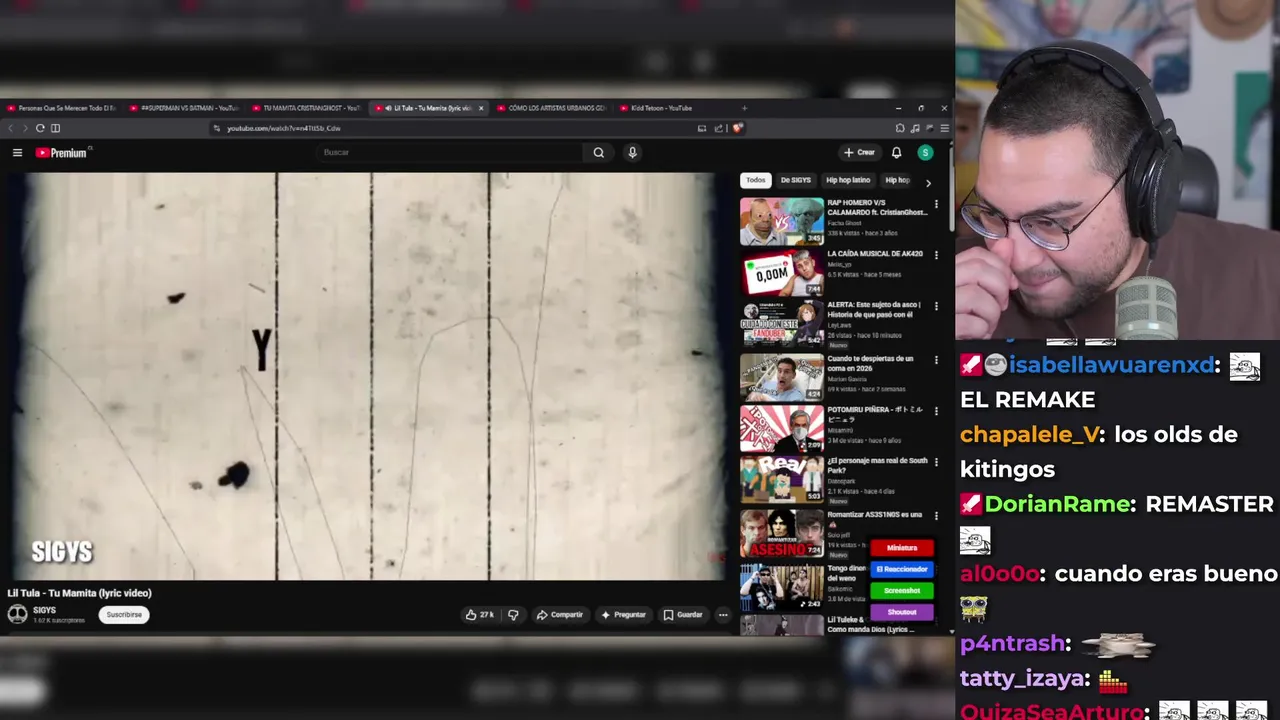Start voice search with the microphone icon
Viewport: 1280px width, 720px height.
point(632,153)
